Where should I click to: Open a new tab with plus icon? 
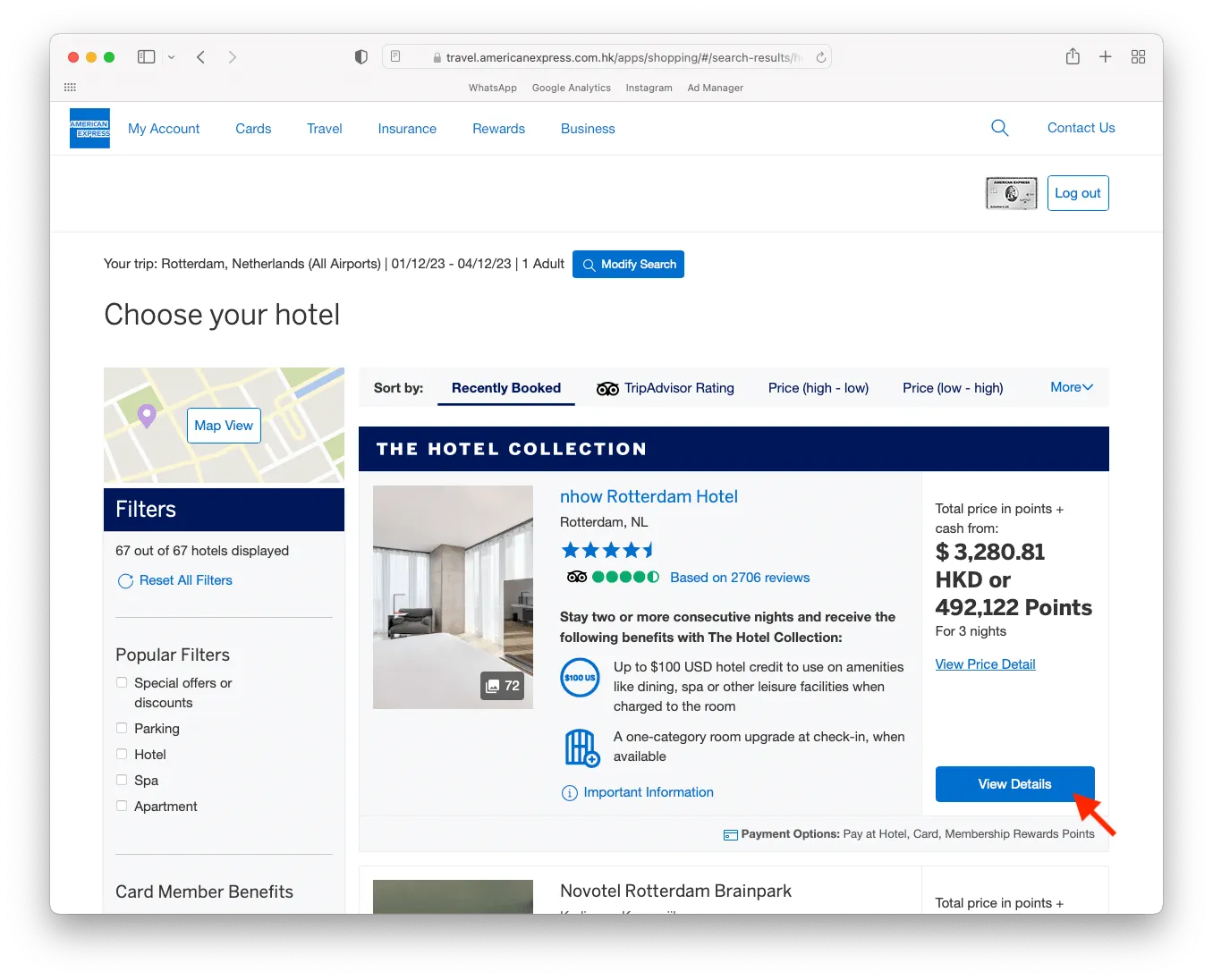coord(1106,56)
